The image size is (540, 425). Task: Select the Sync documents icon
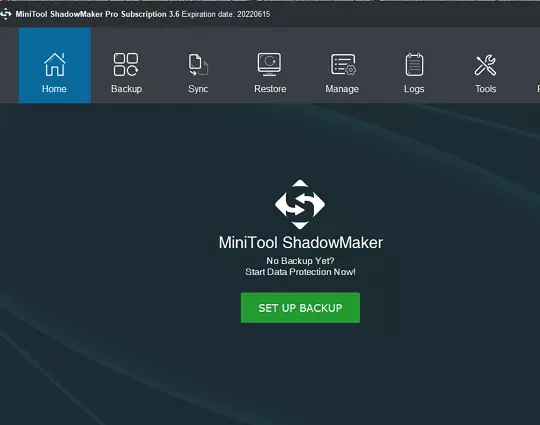pos(198,64)
